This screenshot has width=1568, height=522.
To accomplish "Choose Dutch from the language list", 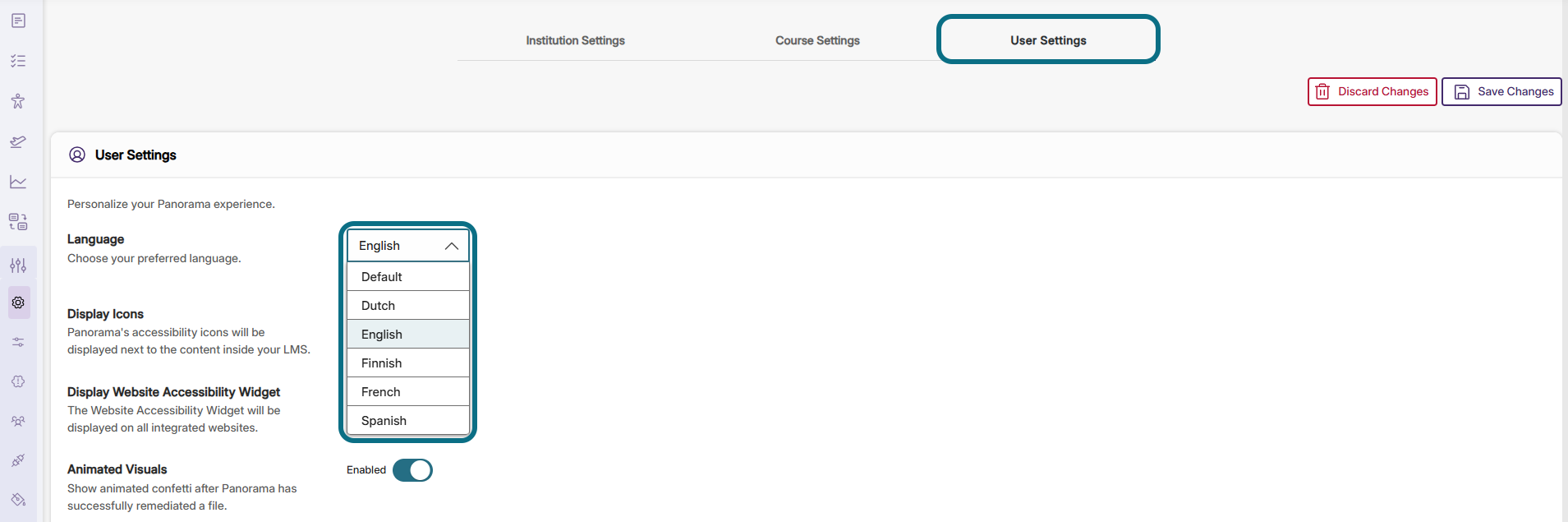I will pos(408,306).
